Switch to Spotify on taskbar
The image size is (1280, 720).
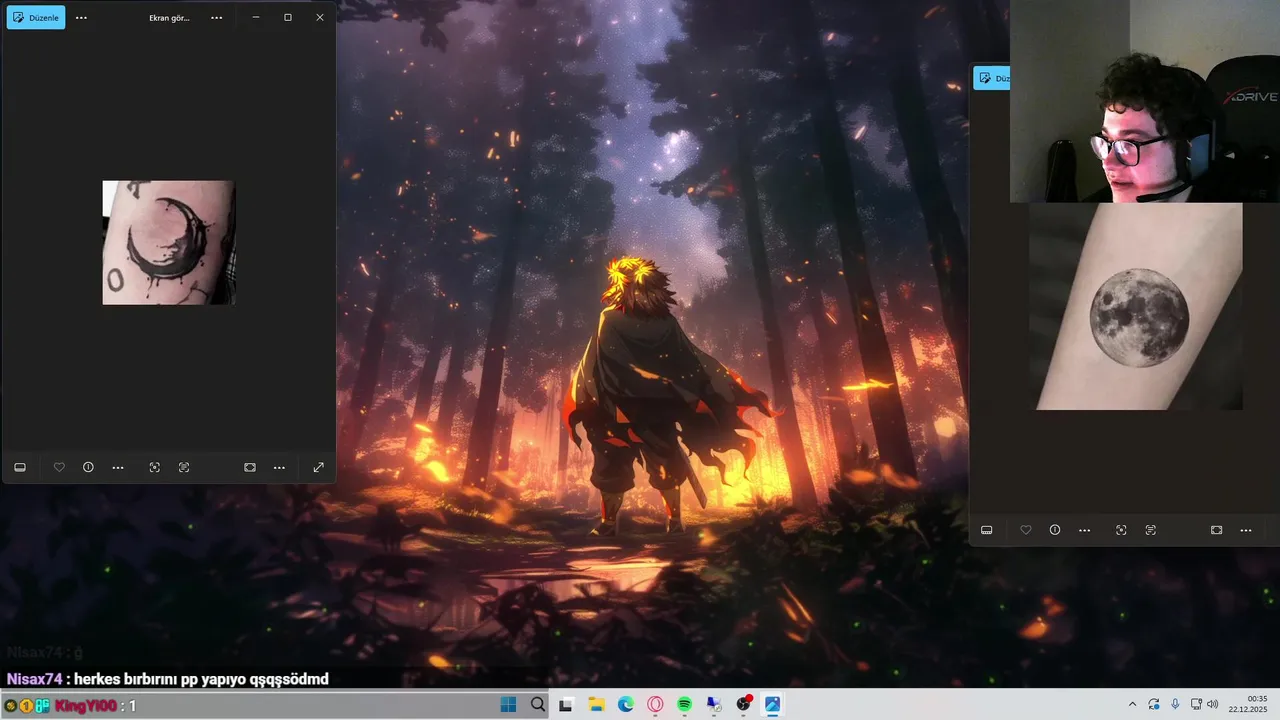point(684,704)
